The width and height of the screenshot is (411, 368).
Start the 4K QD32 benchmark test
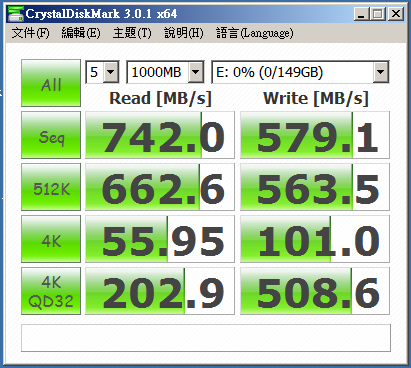coord(51,291)
